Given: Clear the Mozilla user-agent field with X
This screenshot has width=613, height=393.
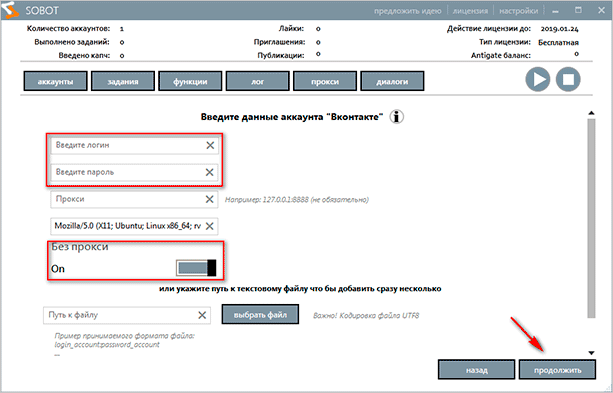Looking at the screenshot, I should click(210, 226).
